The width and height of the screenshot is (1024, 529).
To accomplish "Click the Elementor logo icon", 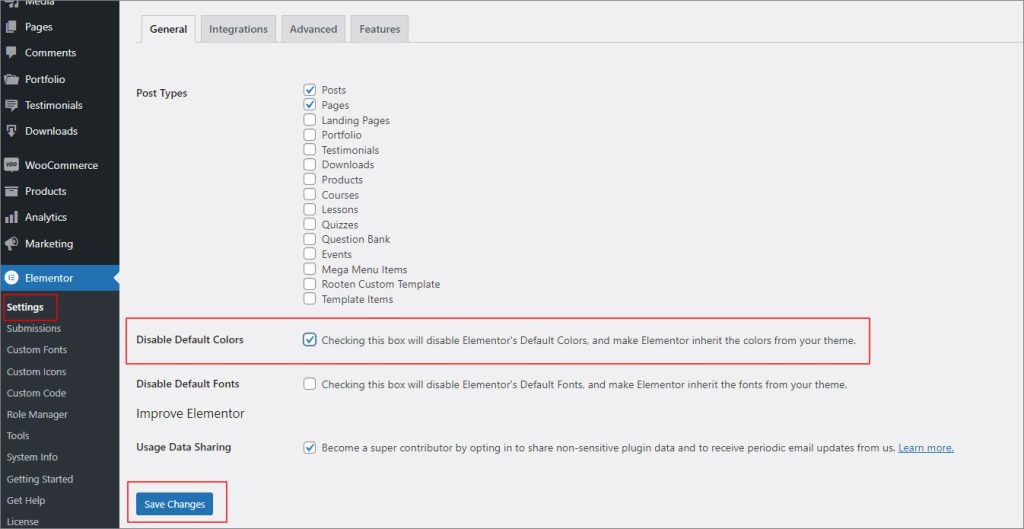I will point(12,277).
